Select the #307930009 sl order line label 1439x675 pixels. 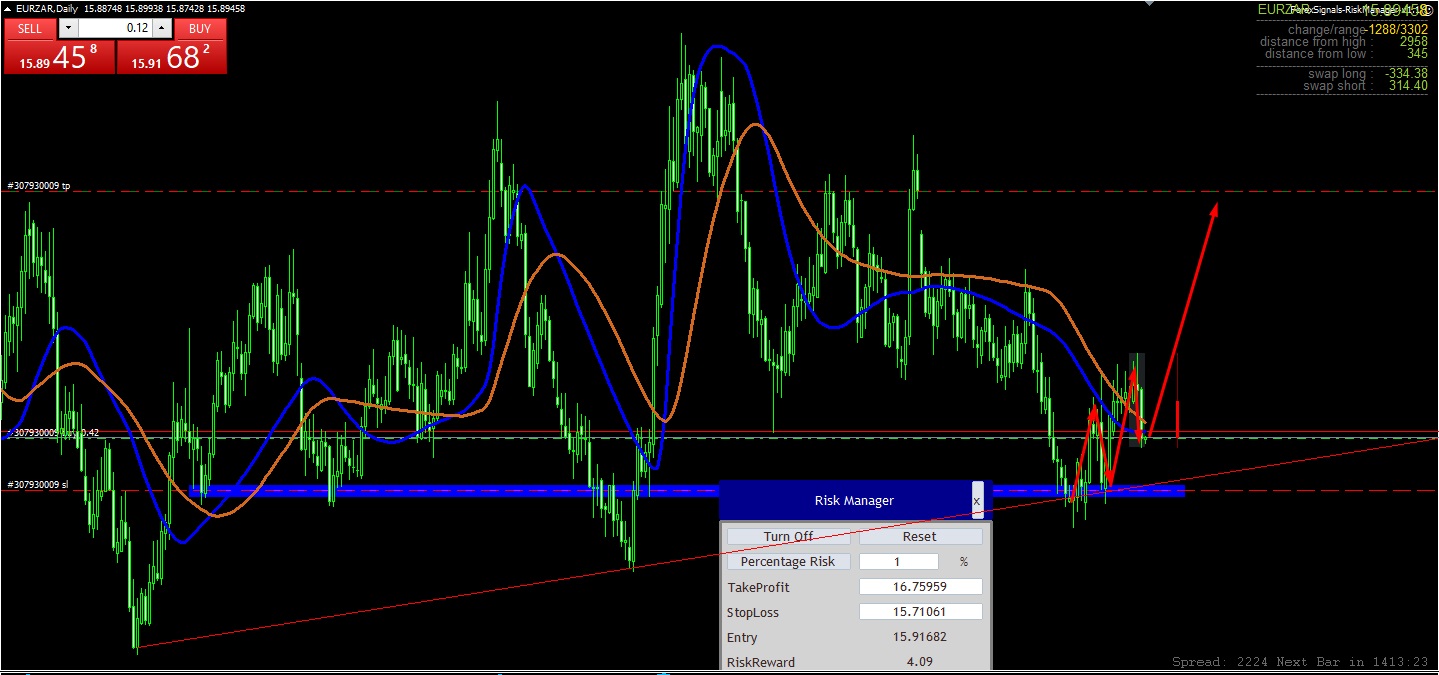pyautogui.click(x=37, y=485)
